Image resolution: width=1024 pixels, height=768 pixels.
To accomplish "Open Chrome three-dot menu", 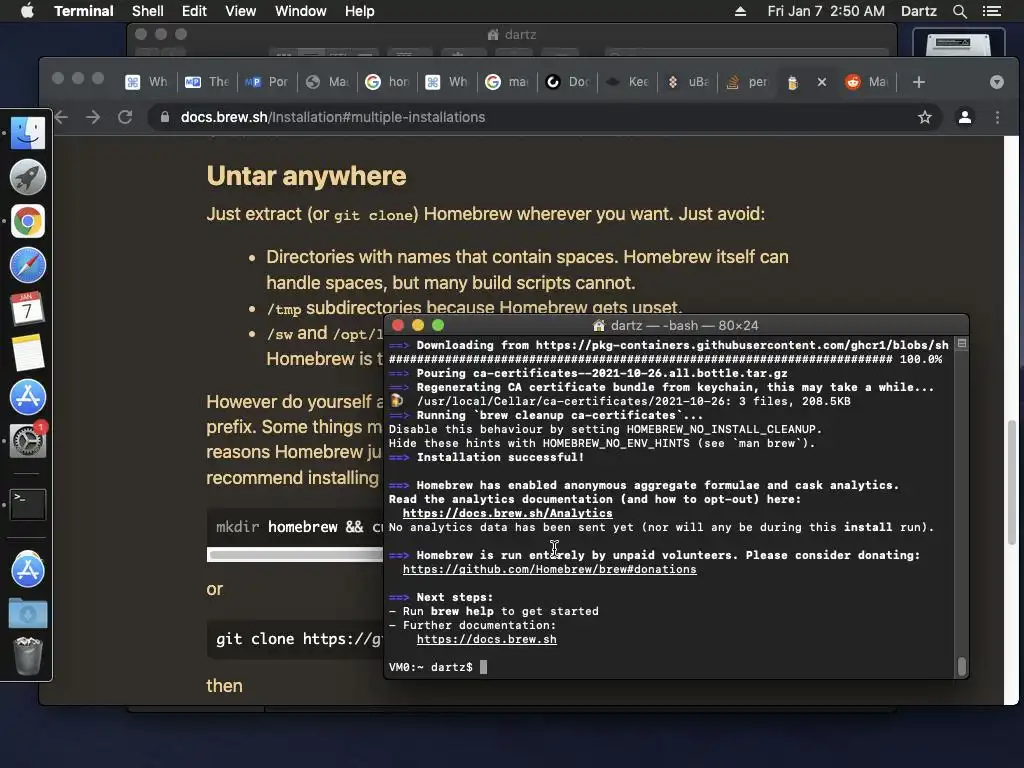I will [997, 117].
